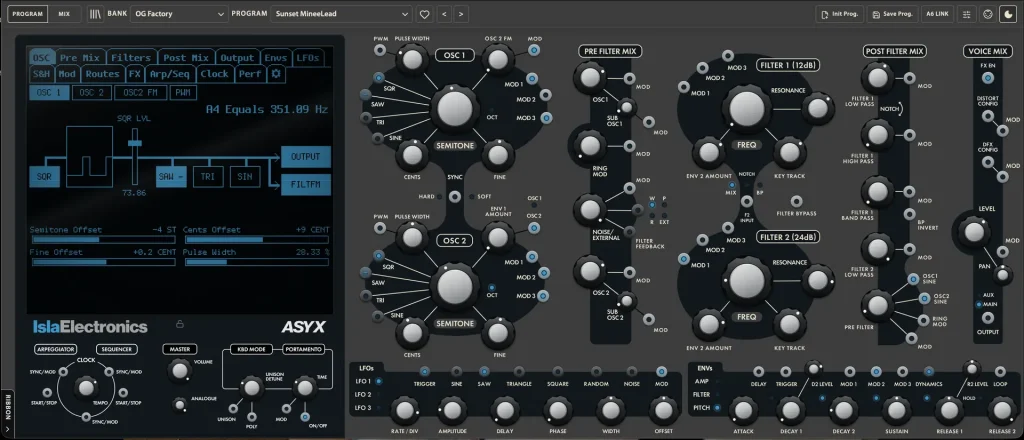The width and height of the screenshot is (1024, 440).
Task: Click the Output jack in Voice Mix
Action: click(x=988, y=318)
